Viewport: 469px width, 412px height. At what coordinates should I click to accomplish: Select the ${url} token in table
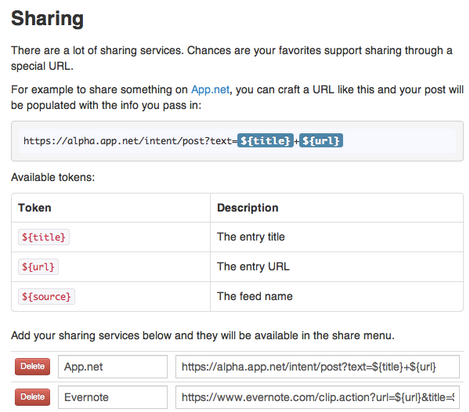click(38, 267)
